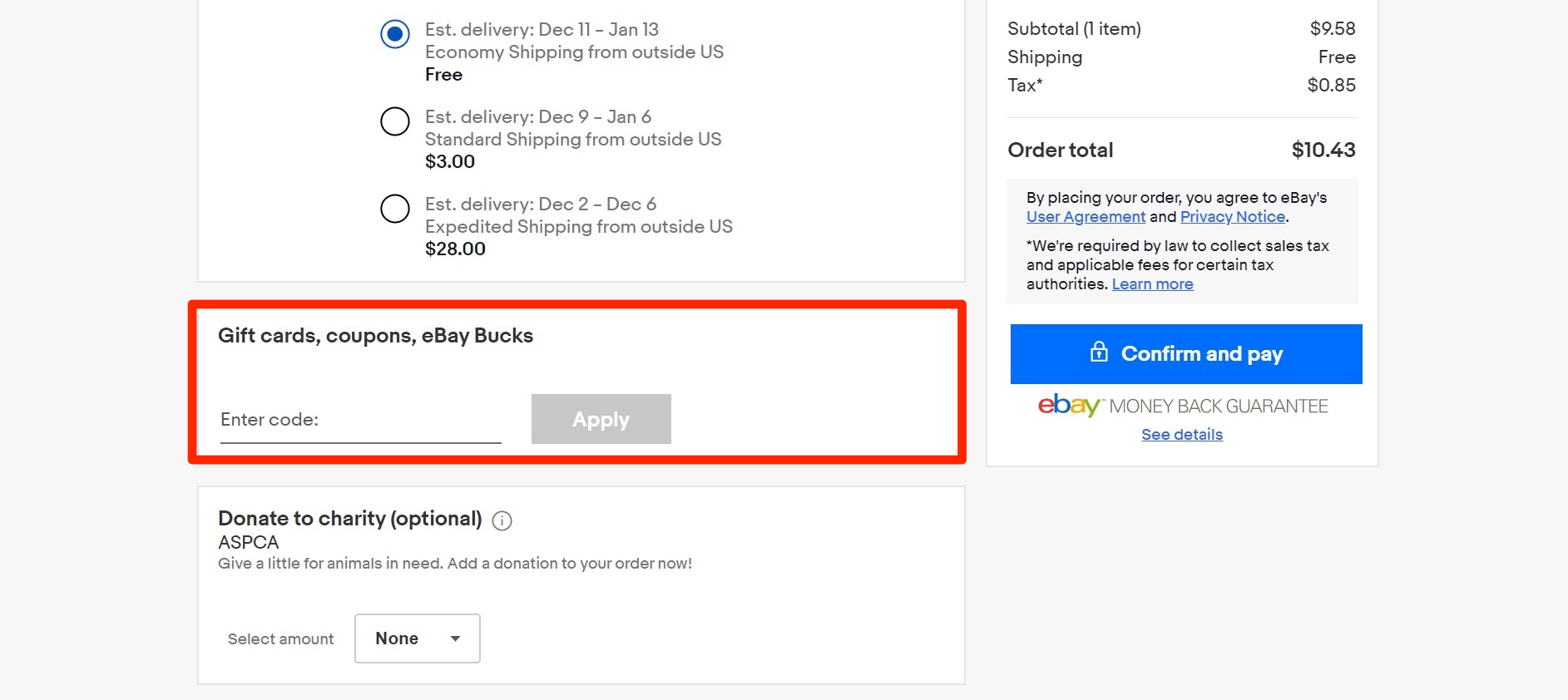The height and width of the screenshot is (700, 1568).
Task: Choose Expedited Shipping $28.00 option
Action: pos(395,209)
